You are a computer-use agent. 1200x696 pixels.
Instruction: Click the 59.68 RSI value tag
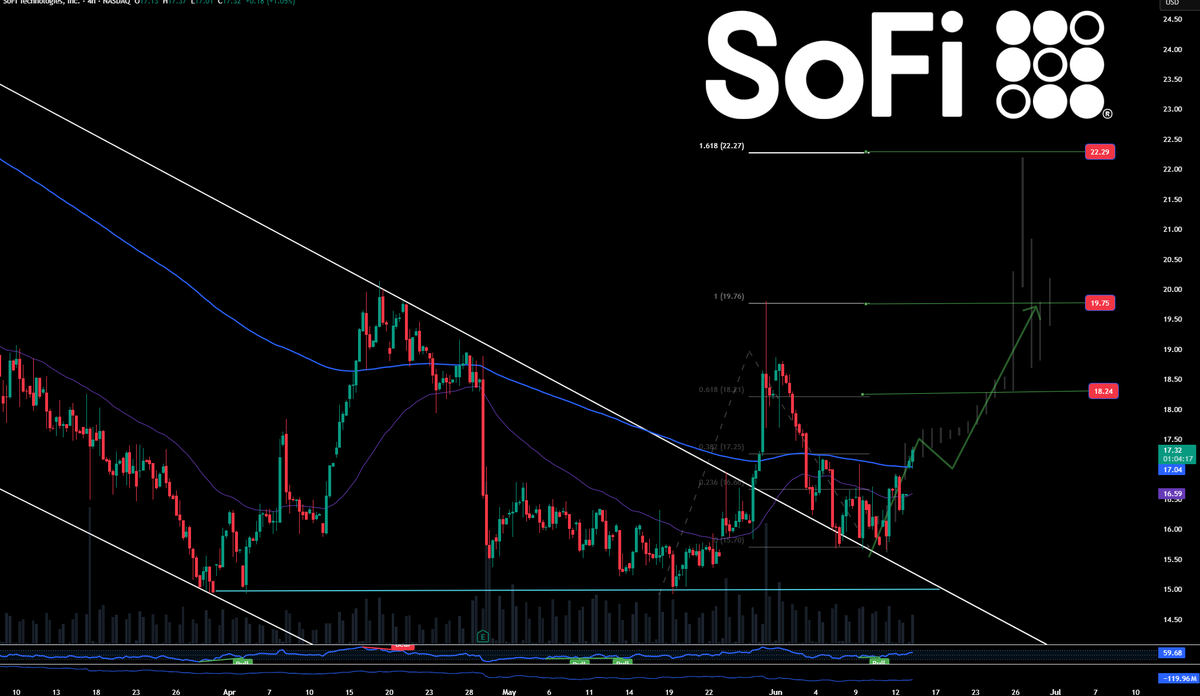(x=1172, y=654)
